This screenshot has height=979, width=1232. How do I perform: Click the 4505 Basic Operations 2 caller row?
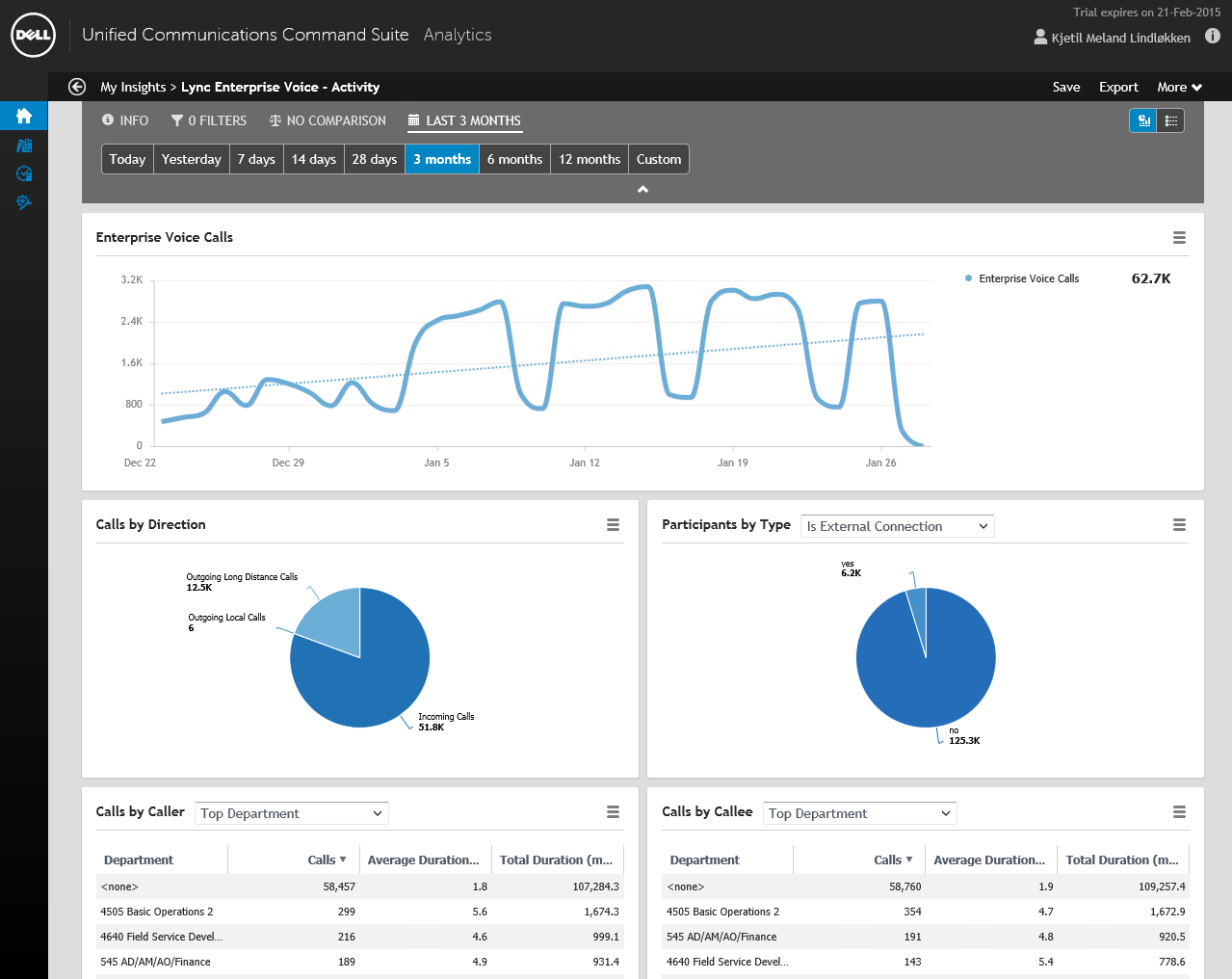(x=360, y=912)
